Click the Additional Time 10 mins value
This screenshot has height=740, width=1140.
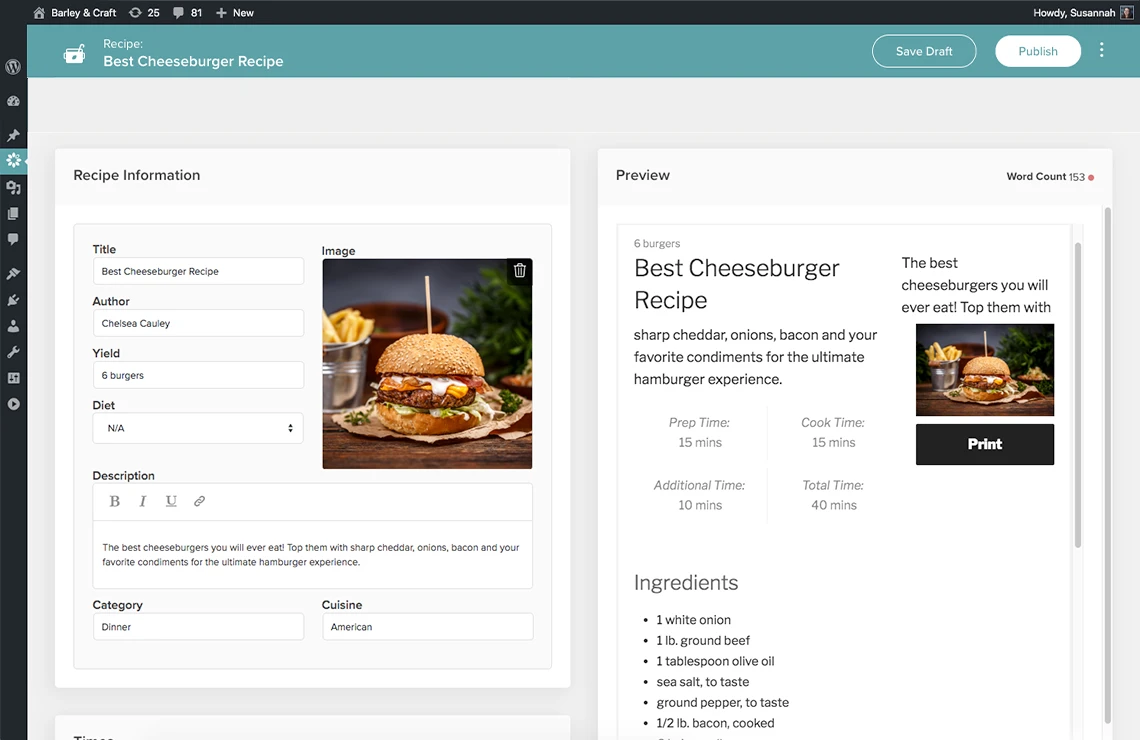click(x=699, y=505)
